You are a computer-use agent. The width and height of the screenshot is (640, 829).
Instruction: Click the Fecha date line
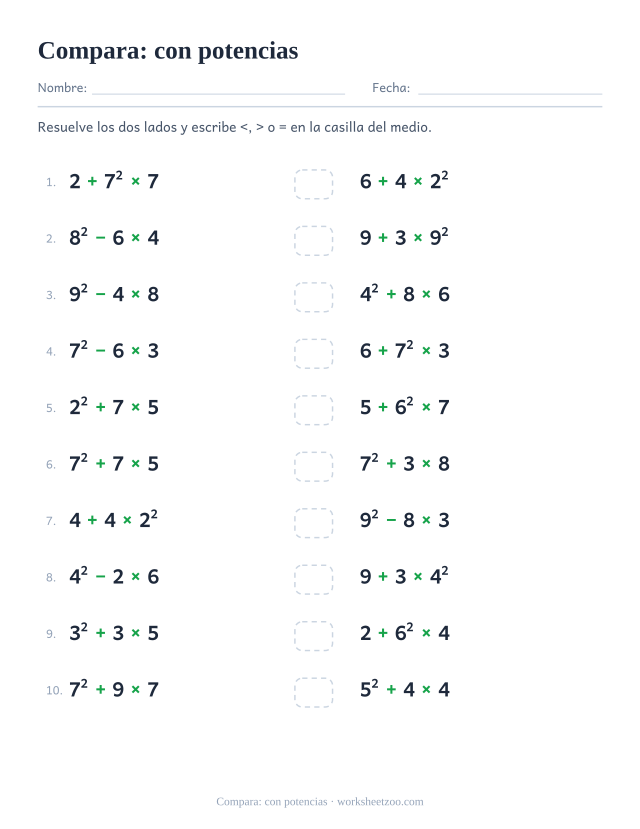pos(510,94)
